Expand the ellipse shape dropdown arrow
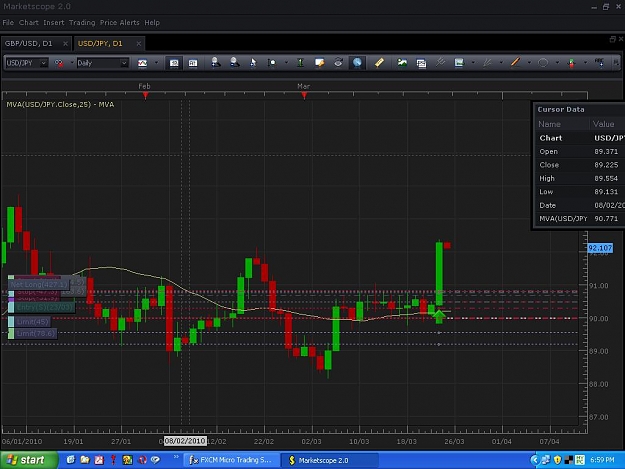 point(557,63)
